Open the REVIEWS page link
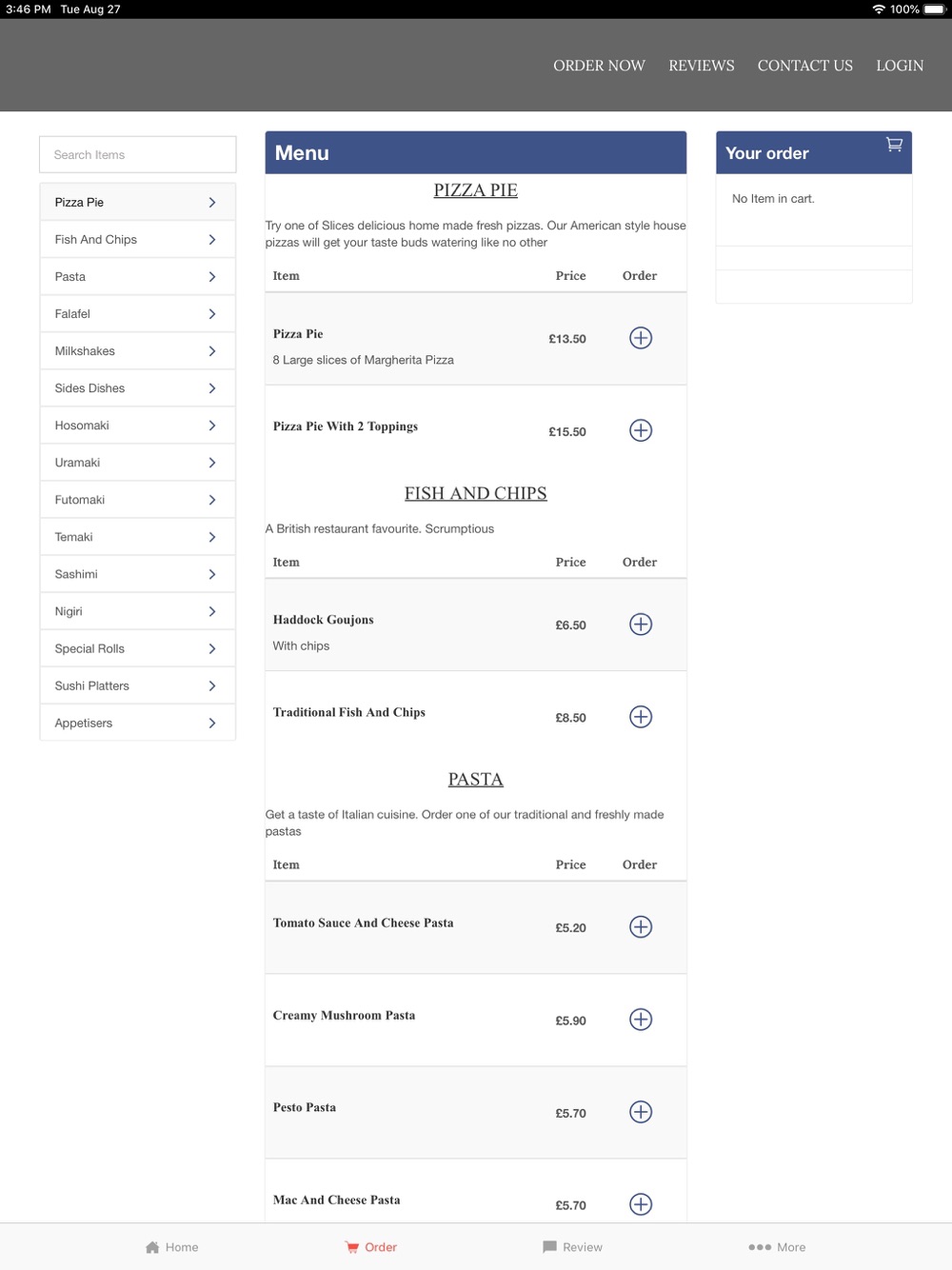The image size is (952, 1270). click(701, 66)
